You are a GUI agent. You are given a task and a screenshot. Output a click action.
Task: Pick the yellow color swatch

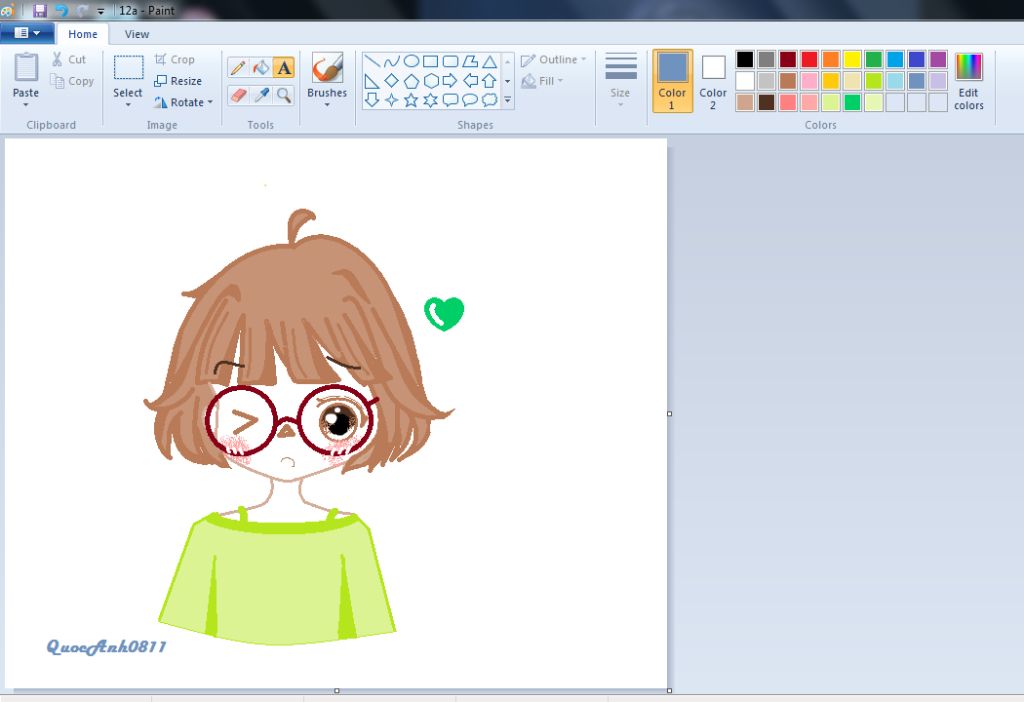point(852,59)
